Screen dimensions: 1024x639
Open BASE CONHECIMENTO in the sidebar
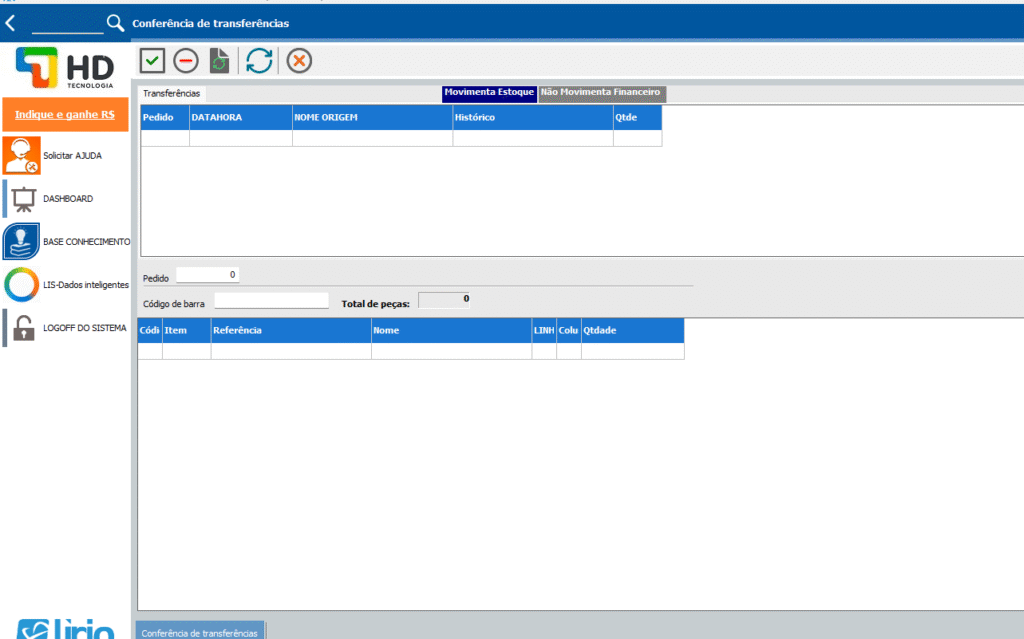point(21,242)
